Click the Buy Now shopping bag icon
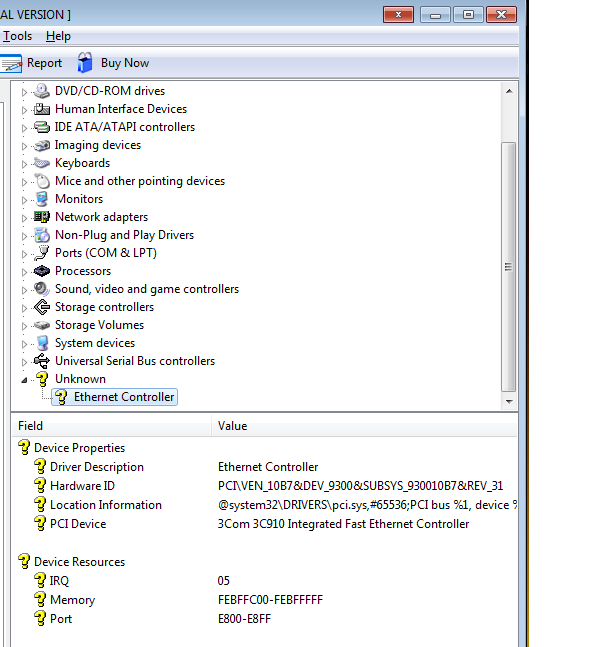The width and height of the screenshot is (614, 647). tap(85, 63)
